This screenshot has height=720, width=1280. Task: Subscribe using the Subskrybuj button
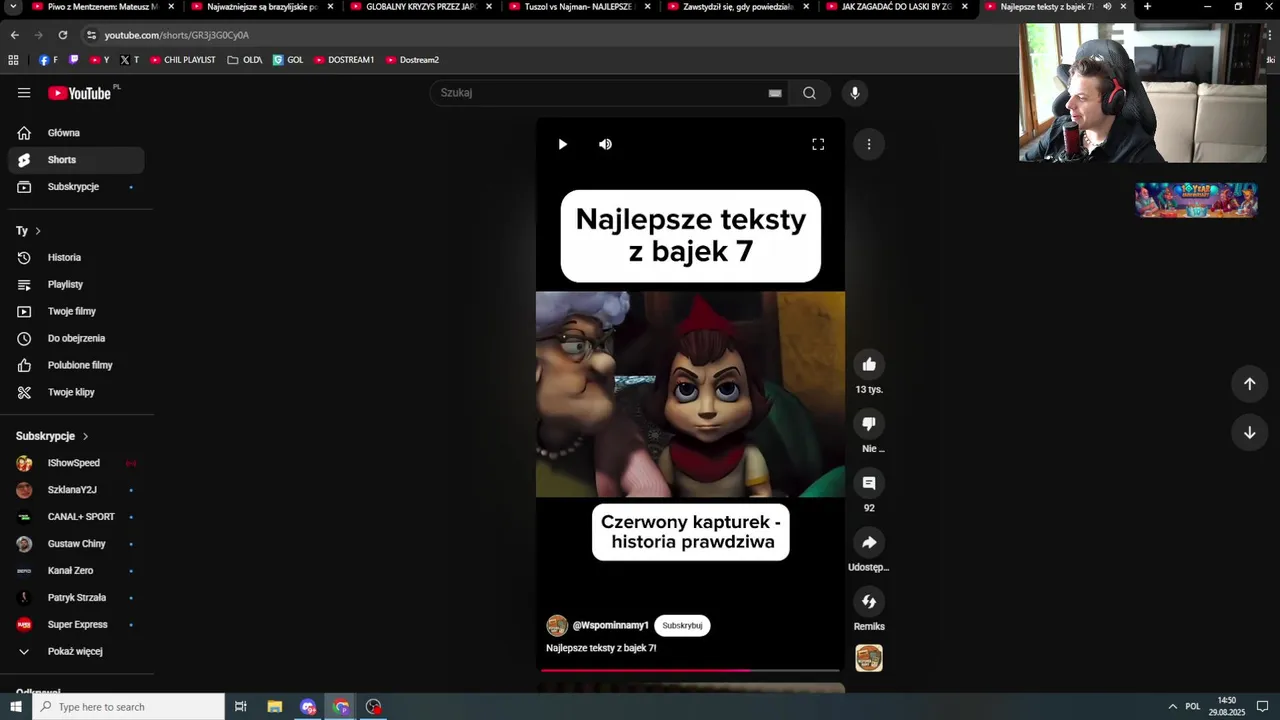pyautogui.click(x=682, y=626)
